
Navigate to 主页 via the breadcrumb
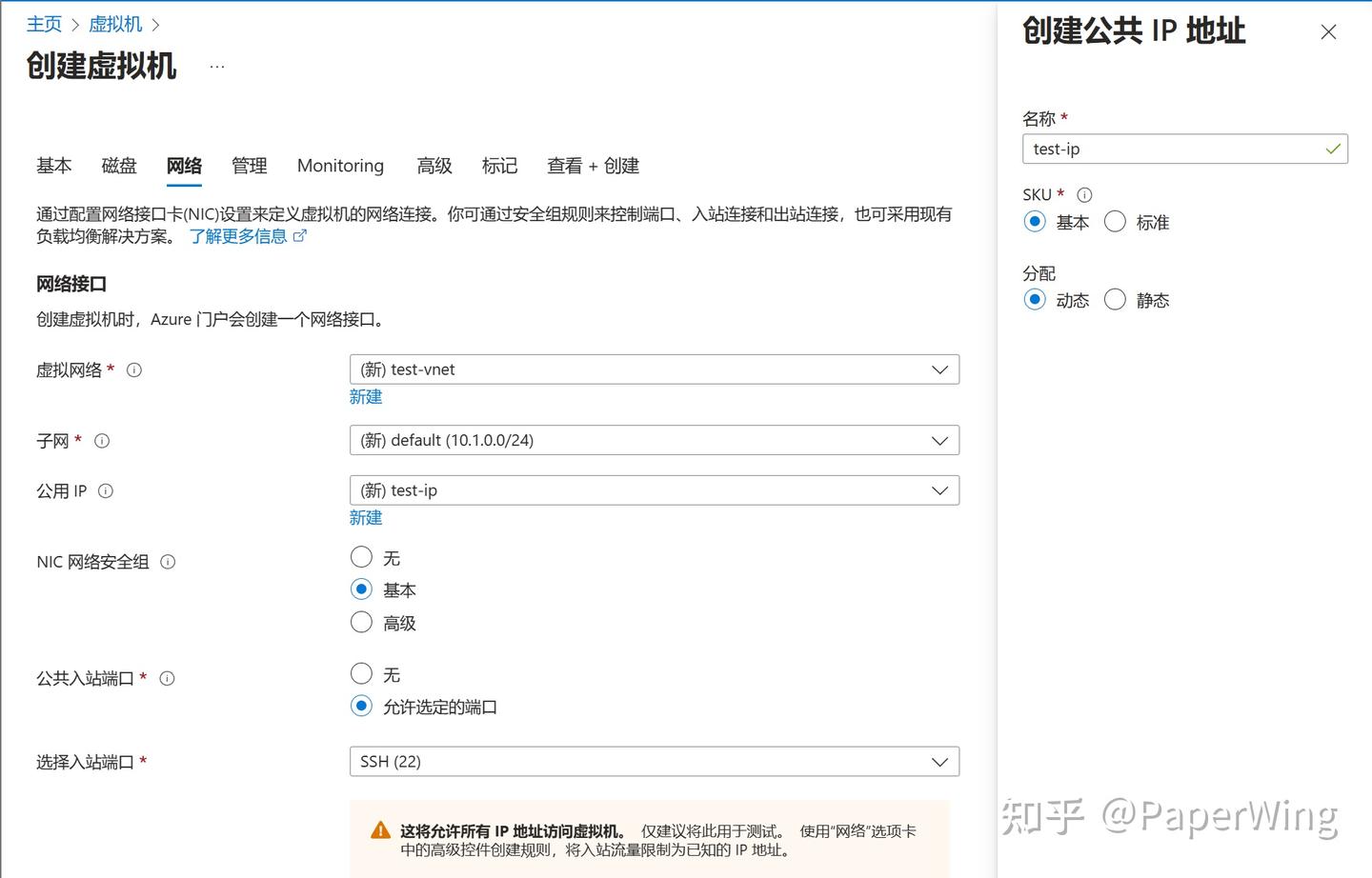44,24
